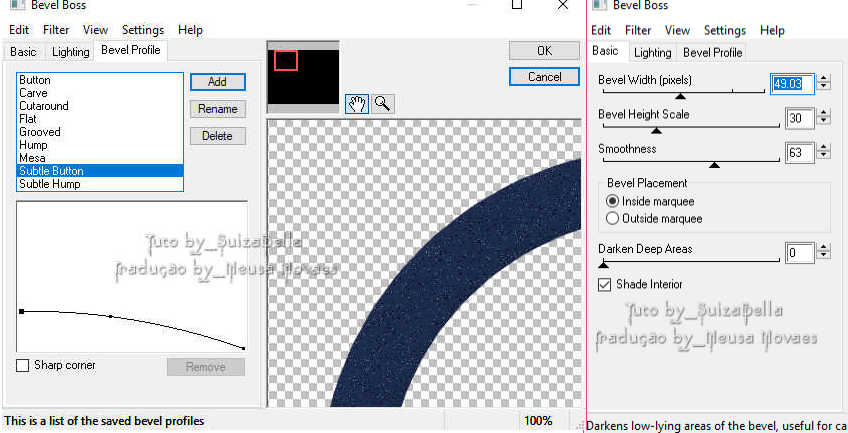Click the Add profile button

pos(217,82)
